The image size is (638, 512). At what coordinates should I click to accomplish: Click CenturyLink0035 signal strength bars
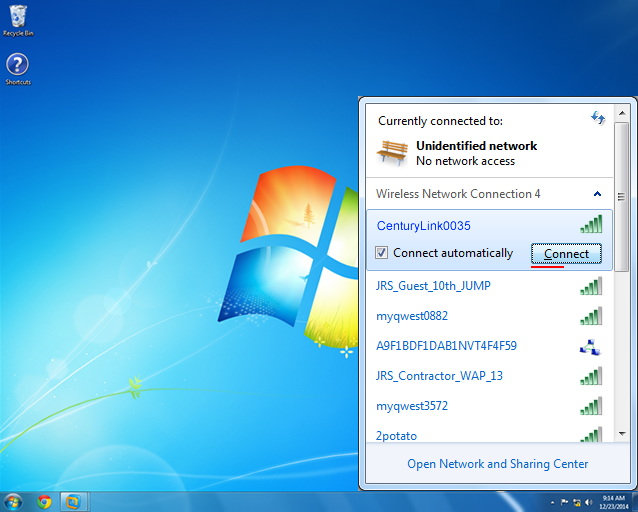click(591, 224)
